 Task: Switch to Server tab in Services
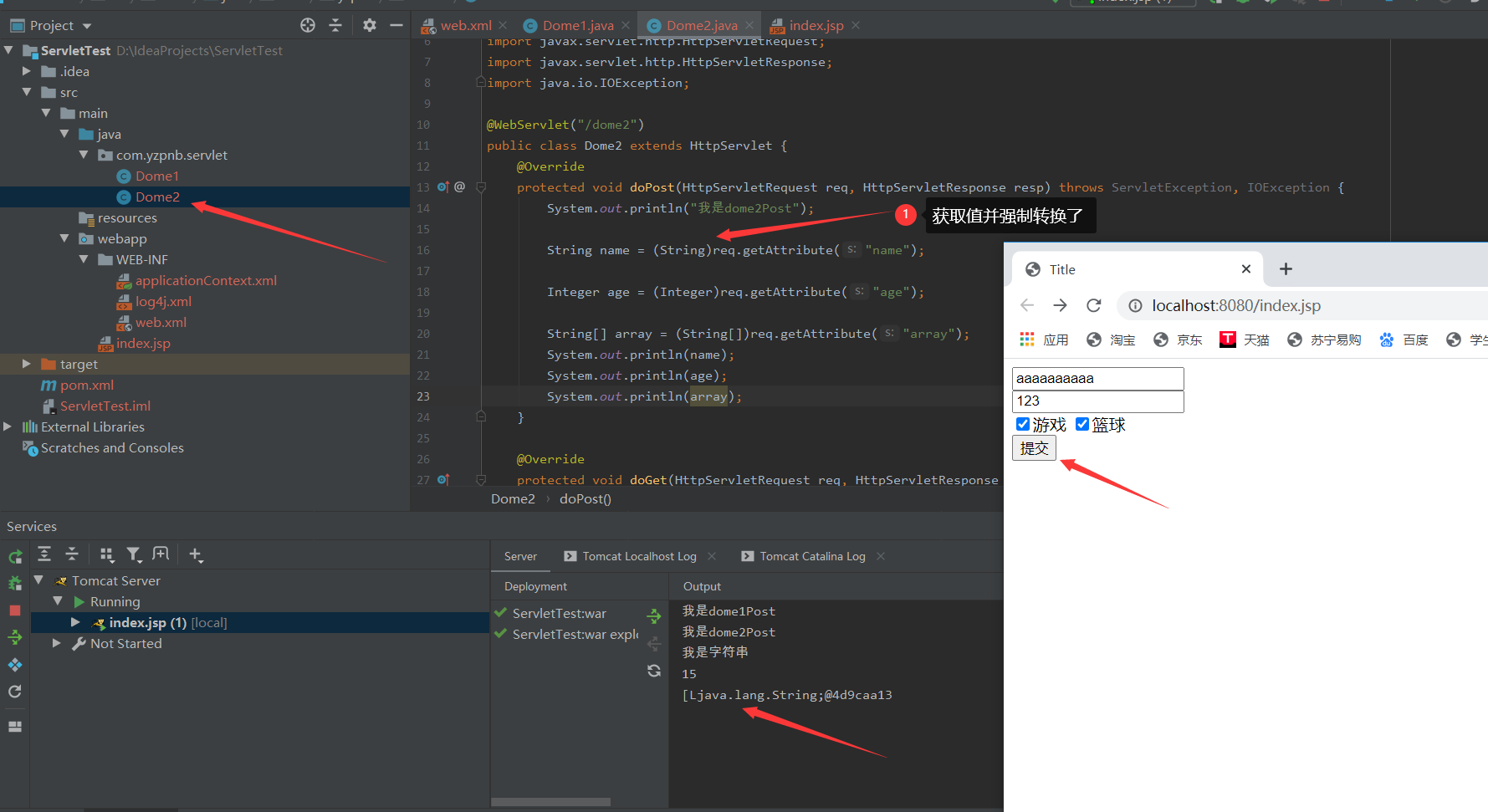coord(520,556)
